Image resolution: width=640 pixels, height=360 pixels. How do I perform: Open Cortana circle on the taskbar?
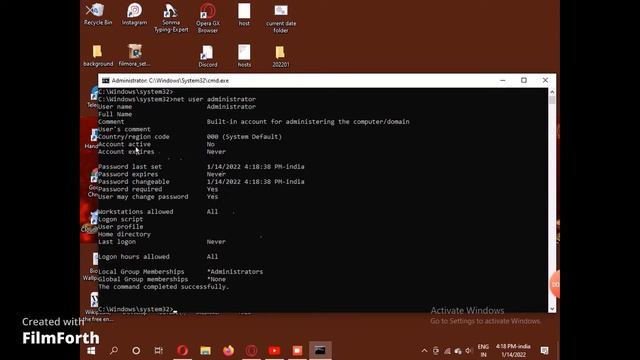tap(136, 351)
